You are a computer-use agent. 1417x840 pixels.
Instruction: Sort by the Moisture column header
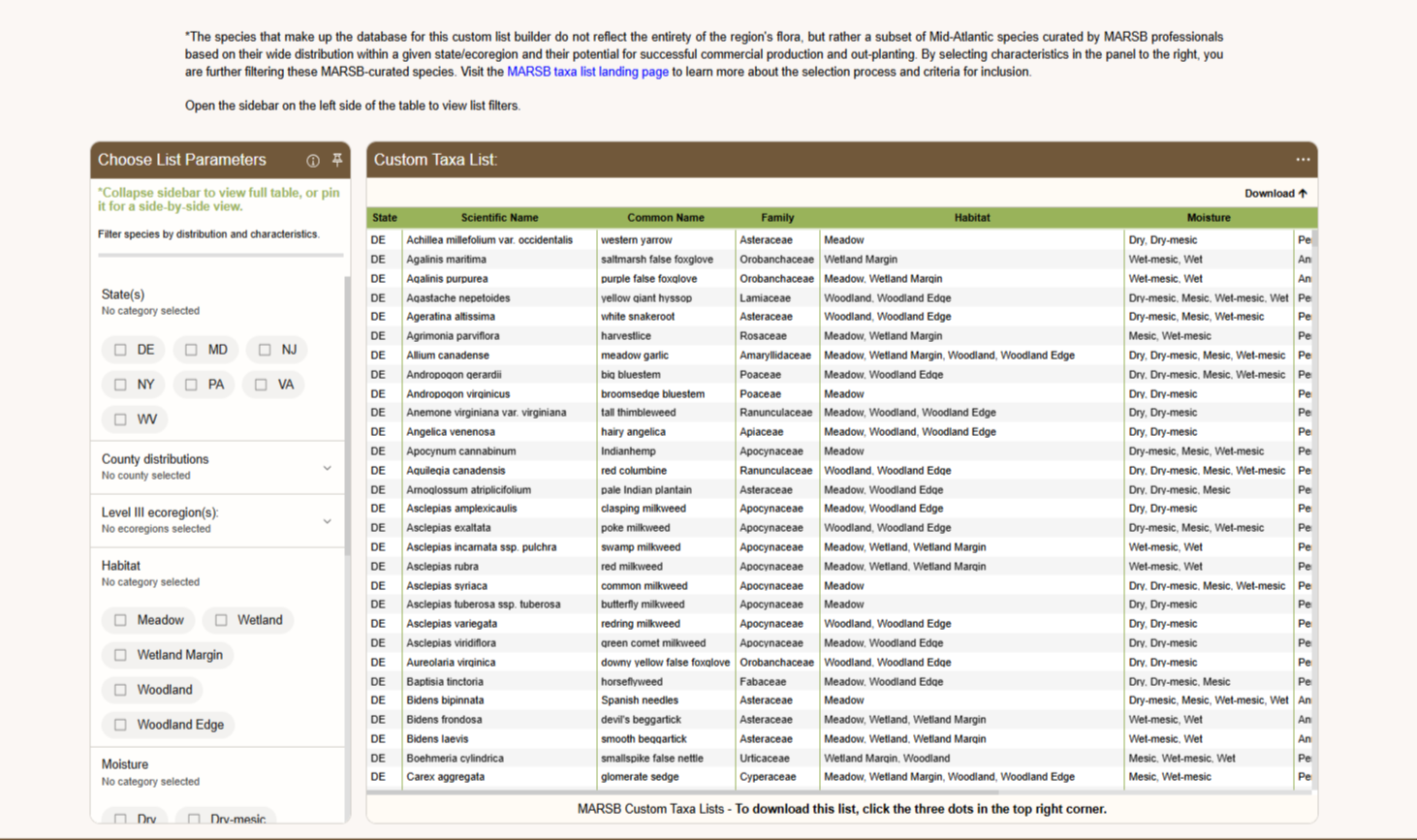[1208, 218]
